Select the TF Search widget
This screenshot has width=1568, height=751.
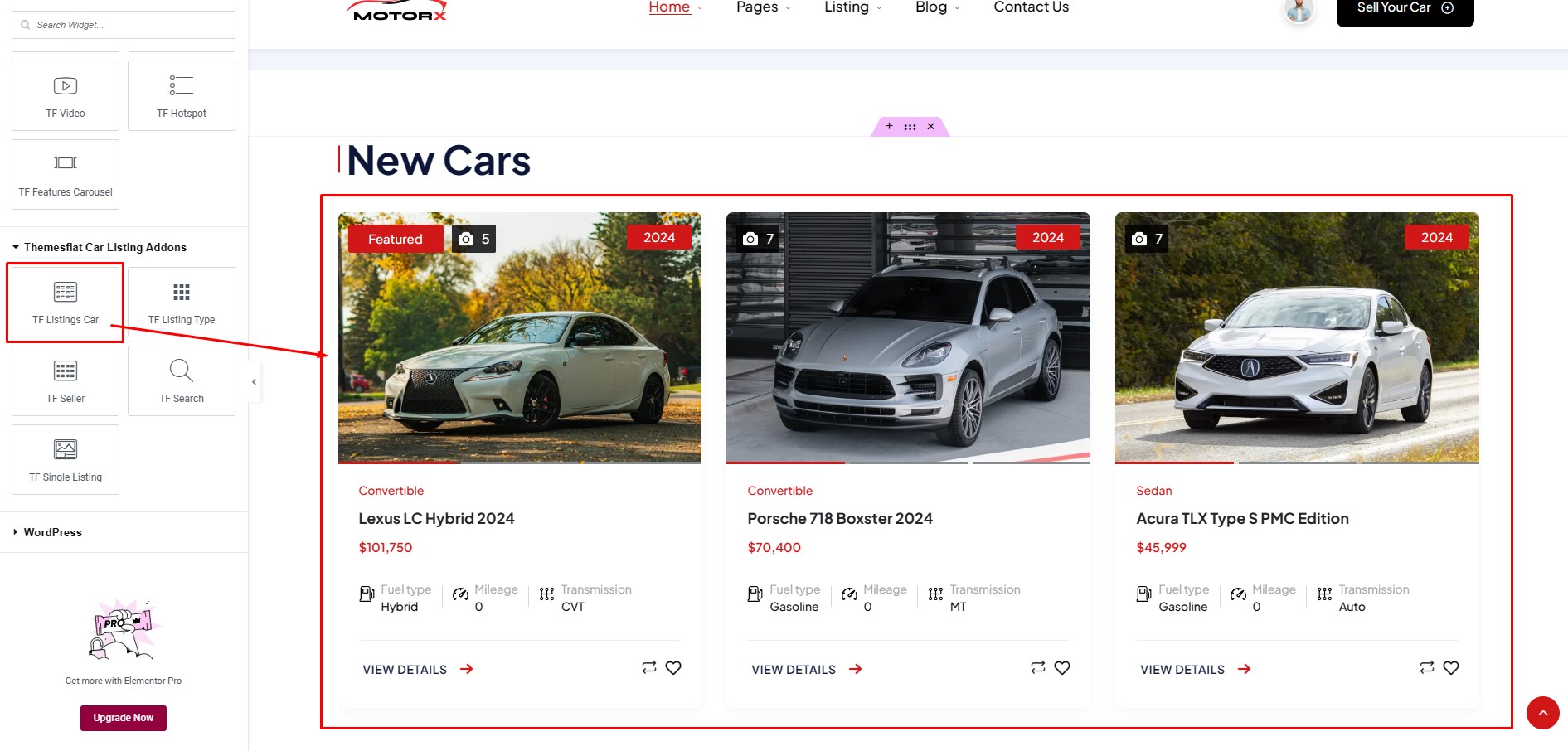[x=182, y=380]
